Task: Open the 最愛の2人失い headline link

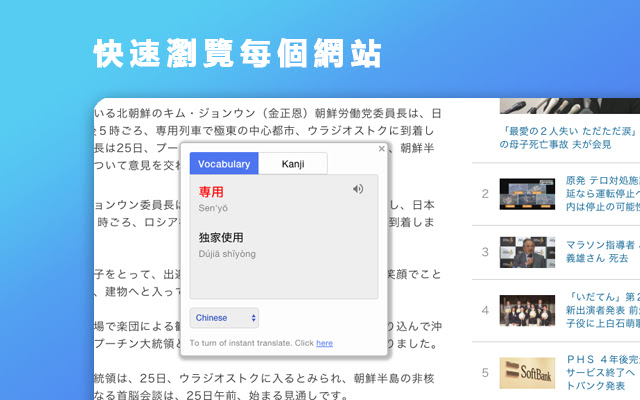Action: point(568,138)
